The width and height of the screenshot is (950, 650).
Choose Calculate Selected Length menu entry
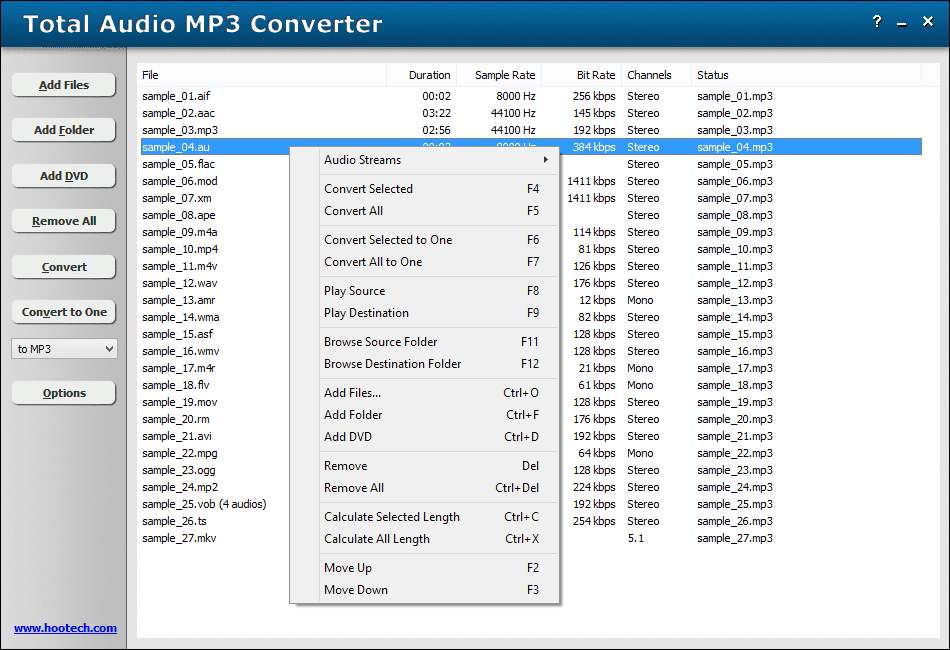click(436, 517)
